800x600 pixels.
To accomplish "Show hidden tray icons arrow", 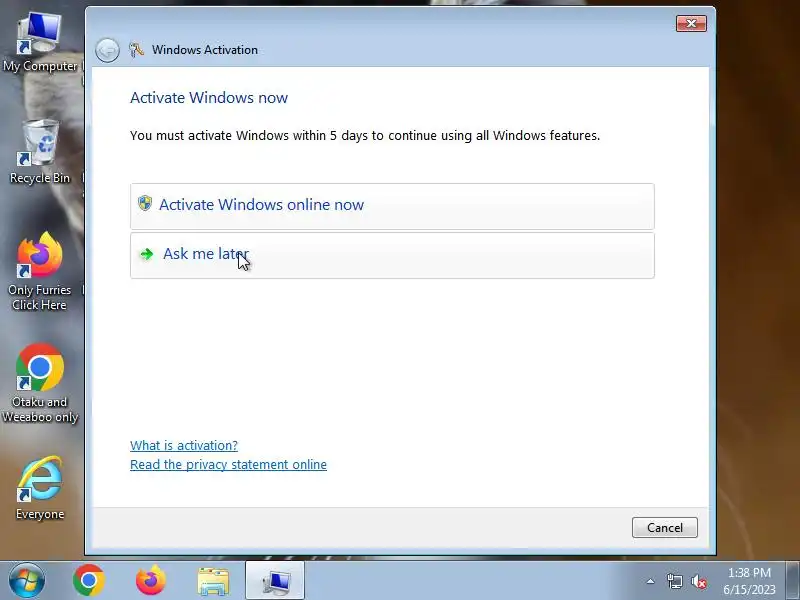I will point(650,581).
